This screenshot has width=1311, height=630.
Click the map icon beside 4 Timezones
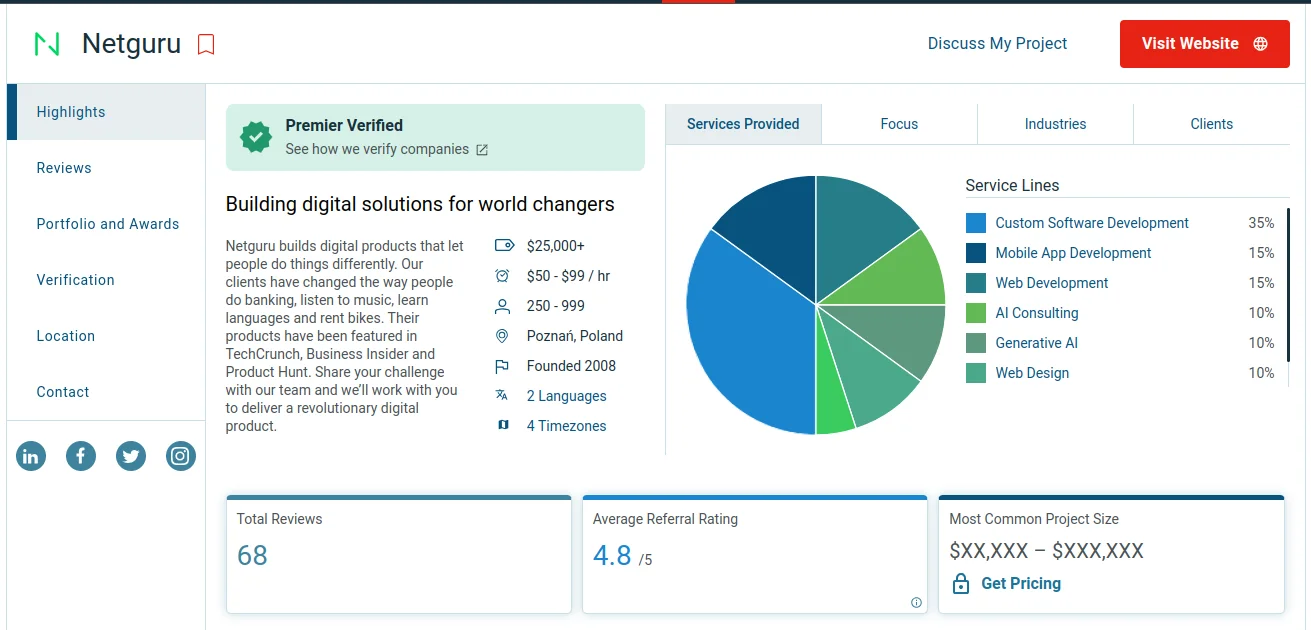503,426
